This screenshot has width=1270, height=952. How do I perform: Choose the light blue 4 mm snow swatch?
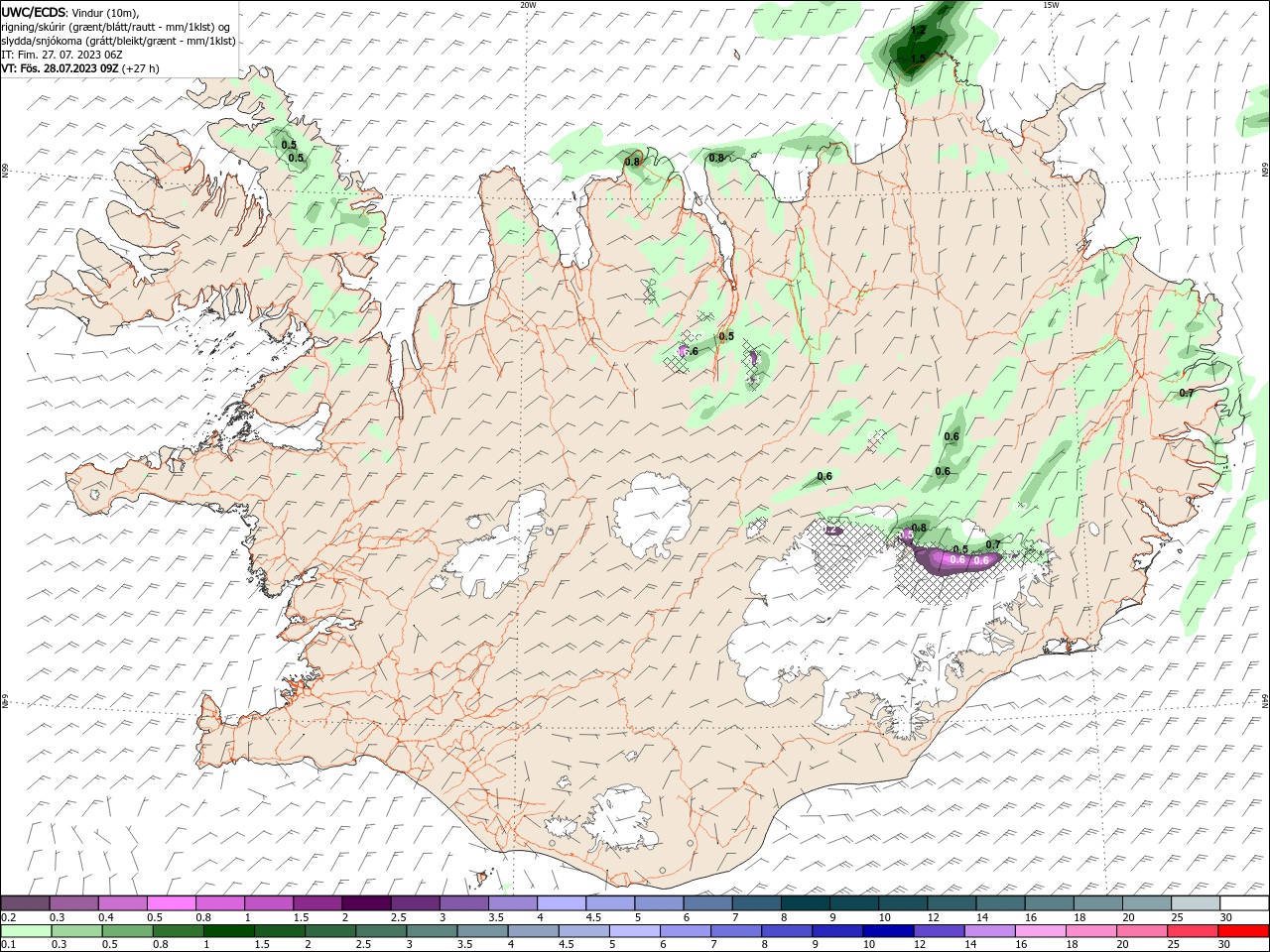click(562, 903)
